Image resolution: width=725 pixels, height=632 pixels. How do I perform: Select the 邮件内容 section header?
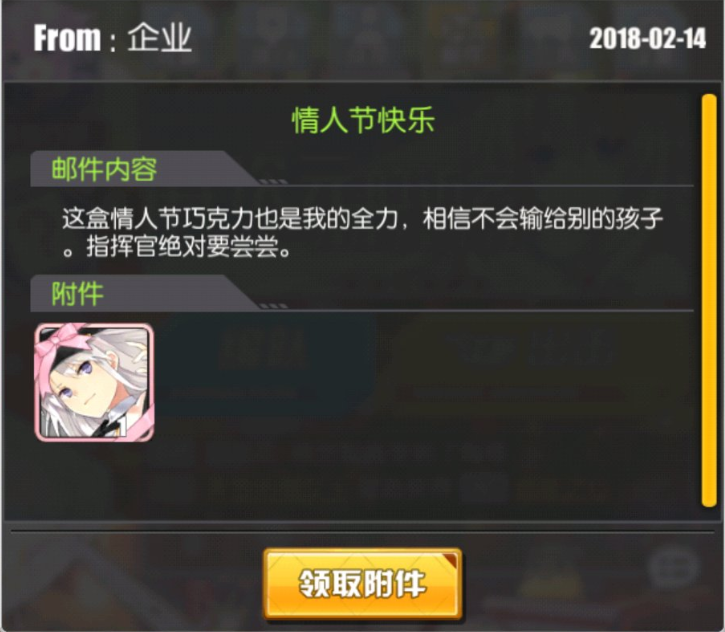tap(104, 169)
